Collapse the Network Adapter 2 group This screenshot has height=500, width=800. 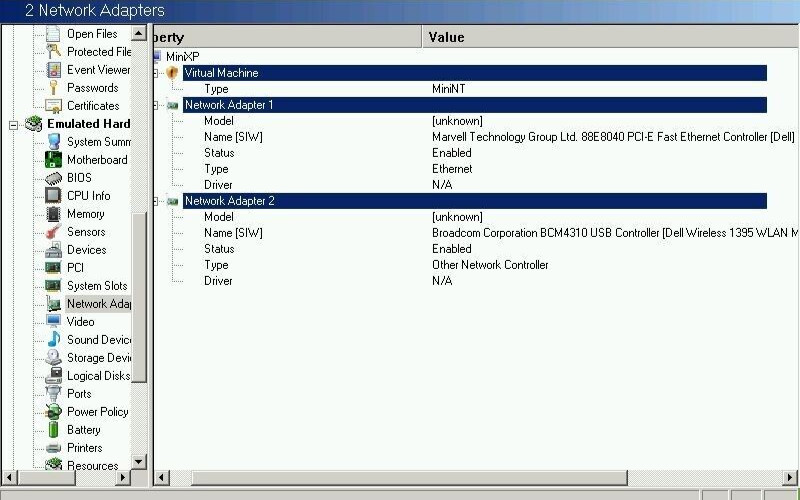[x=156, y=202]
